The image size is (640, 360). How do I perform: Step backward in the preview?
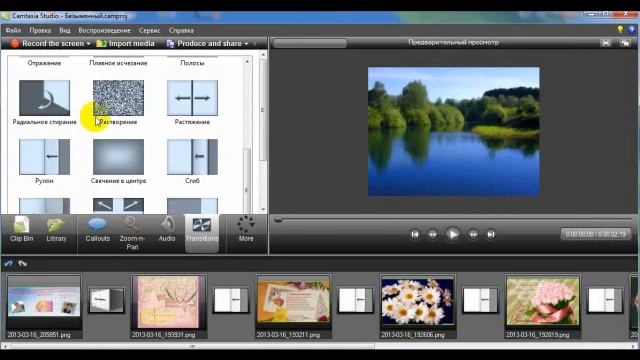tap(432, 234)
